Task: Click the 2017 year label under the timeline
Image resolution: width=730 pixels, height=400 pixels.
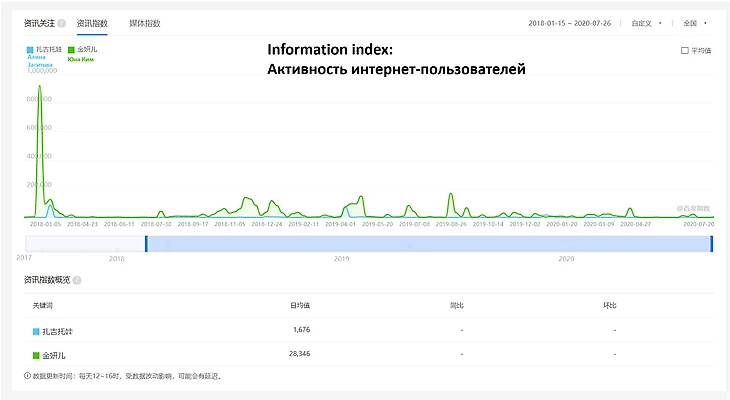Action: [x=24, y=258]
